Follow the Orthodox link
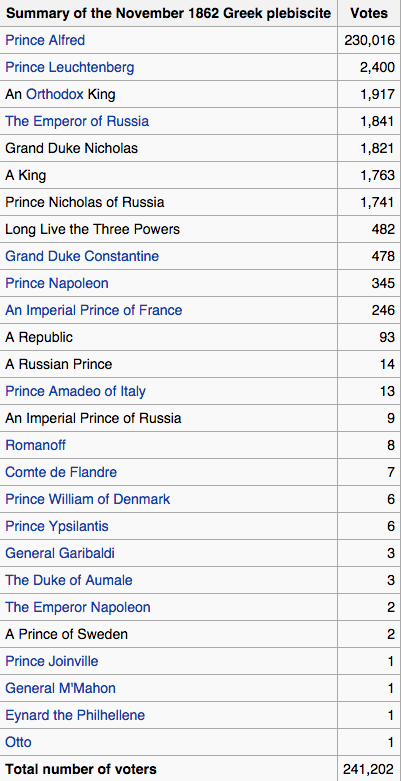The image size is (401, 781). [x=55, y=94]
